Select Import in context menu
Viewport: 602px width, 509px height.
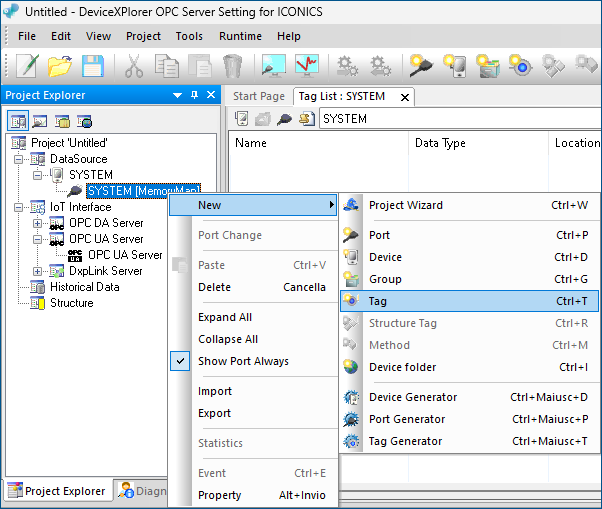[253, 391]
